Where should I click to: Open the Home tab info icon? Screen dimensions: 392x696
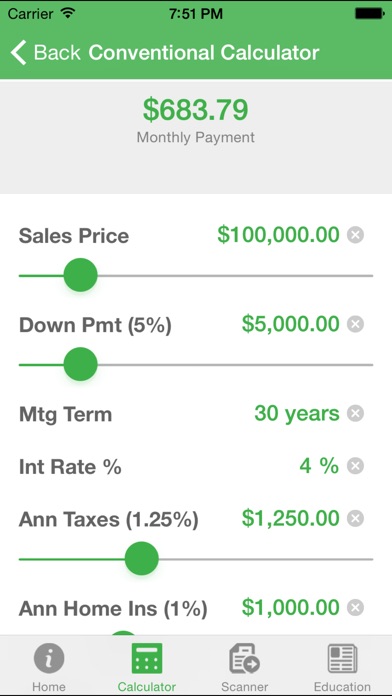[49, 658]
